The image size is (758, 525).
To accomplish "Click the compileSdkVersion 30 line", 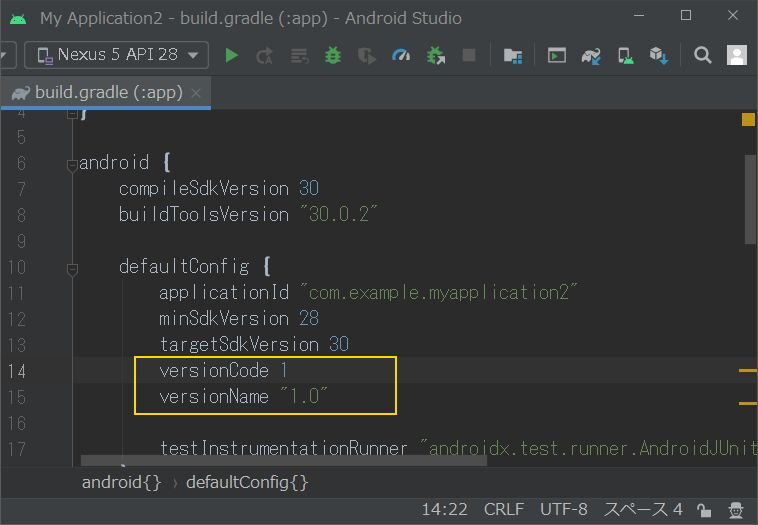I will pyautogui.click(x=219, y=189).
